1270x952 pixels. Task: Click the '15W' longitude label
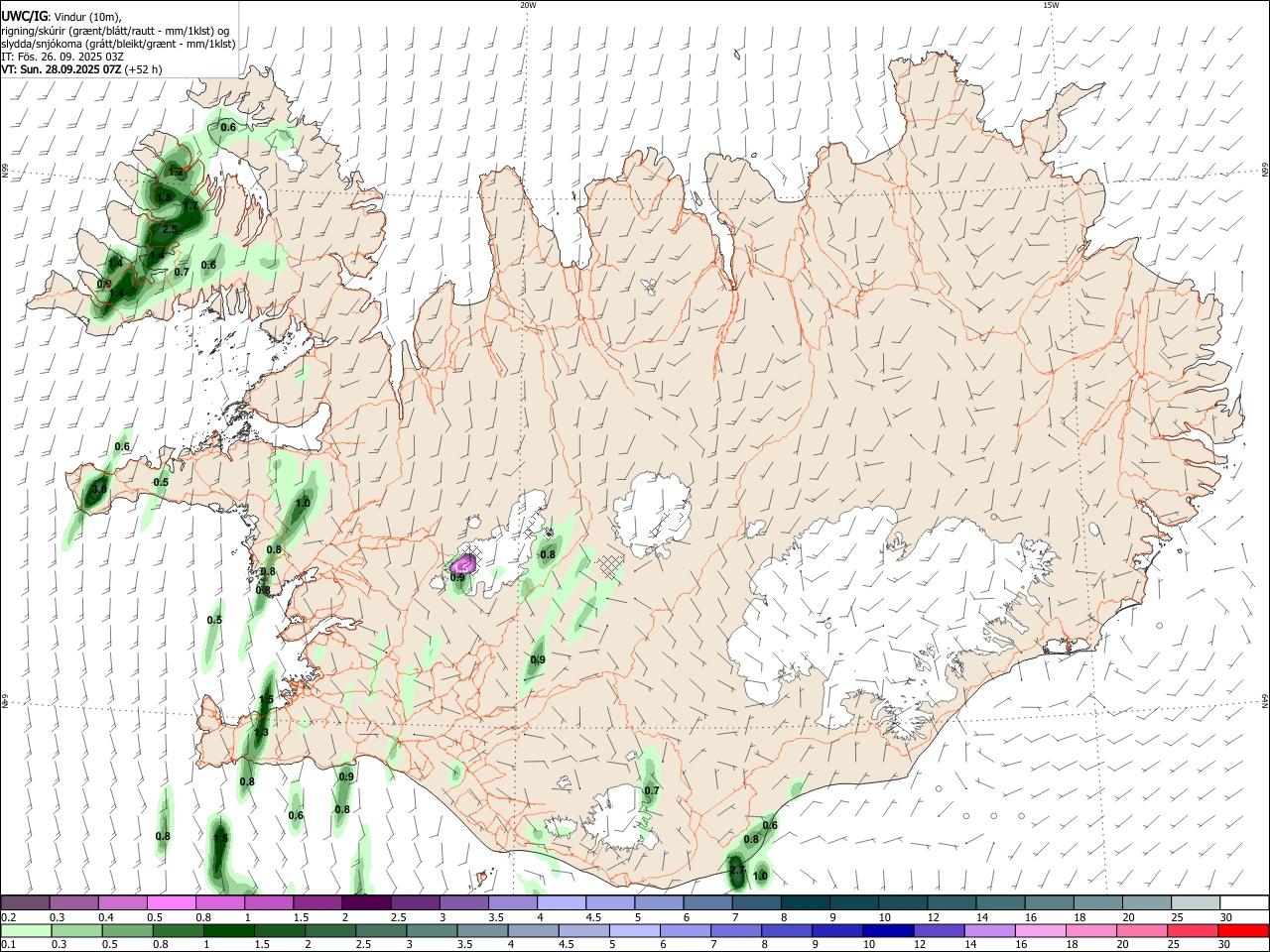click(x=1051, y=5)
